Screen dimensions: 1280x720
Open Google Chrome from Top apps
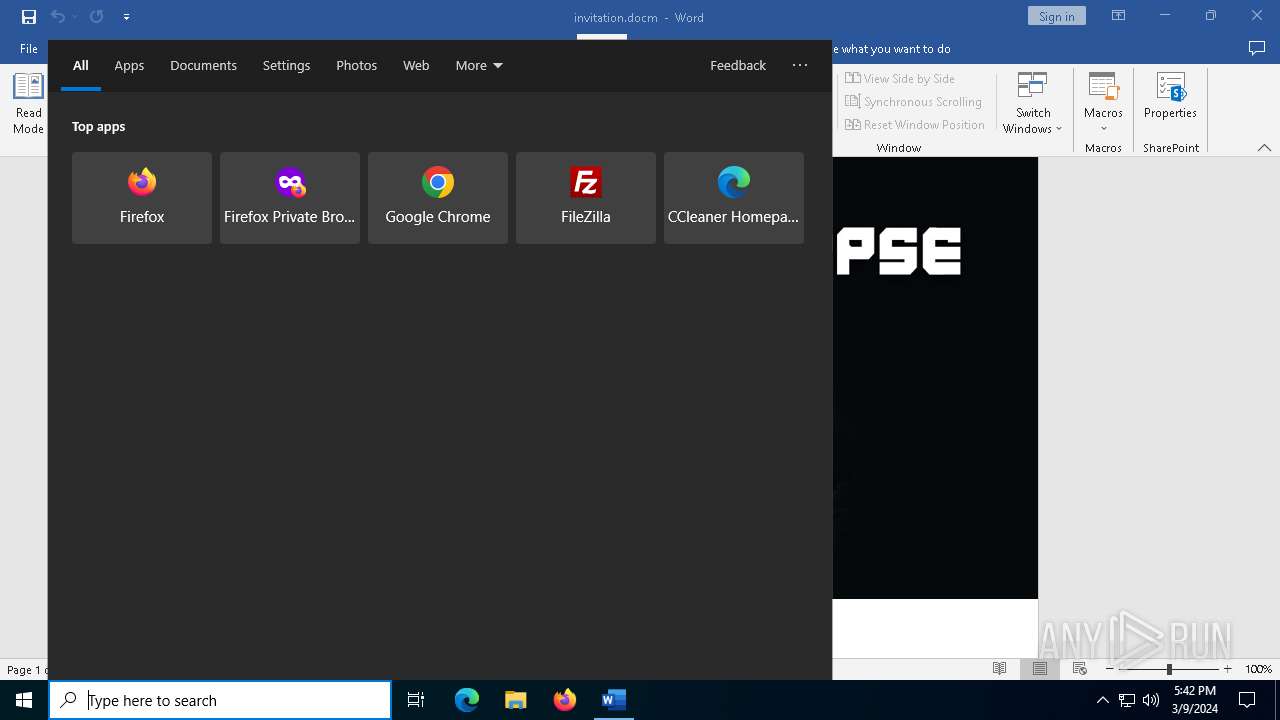coord(438,198)
